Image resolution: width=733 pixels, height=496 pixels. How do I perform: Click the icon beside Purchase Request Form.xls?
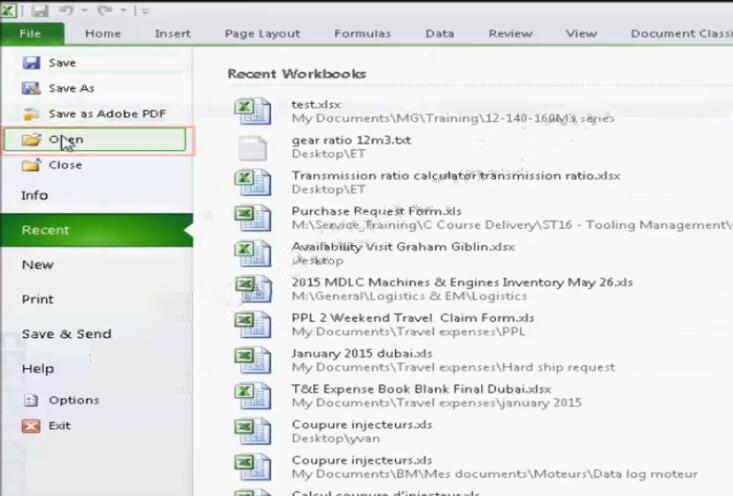pyautogui.click(x=253, y=218)
